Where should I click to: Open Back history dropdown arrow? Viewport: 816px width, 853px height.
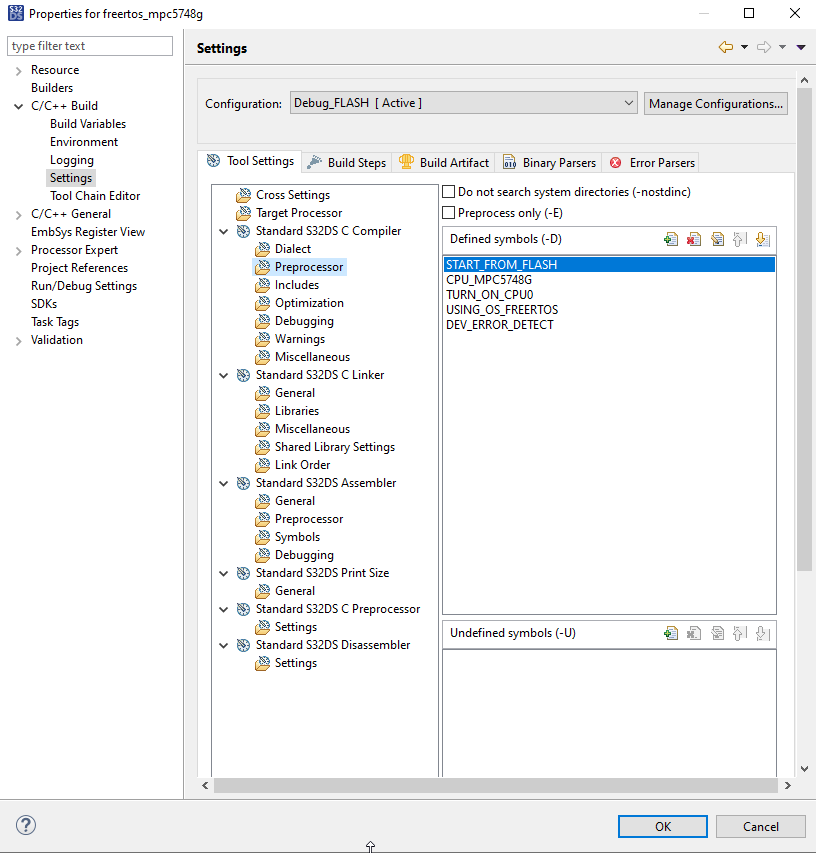point(744,47)
